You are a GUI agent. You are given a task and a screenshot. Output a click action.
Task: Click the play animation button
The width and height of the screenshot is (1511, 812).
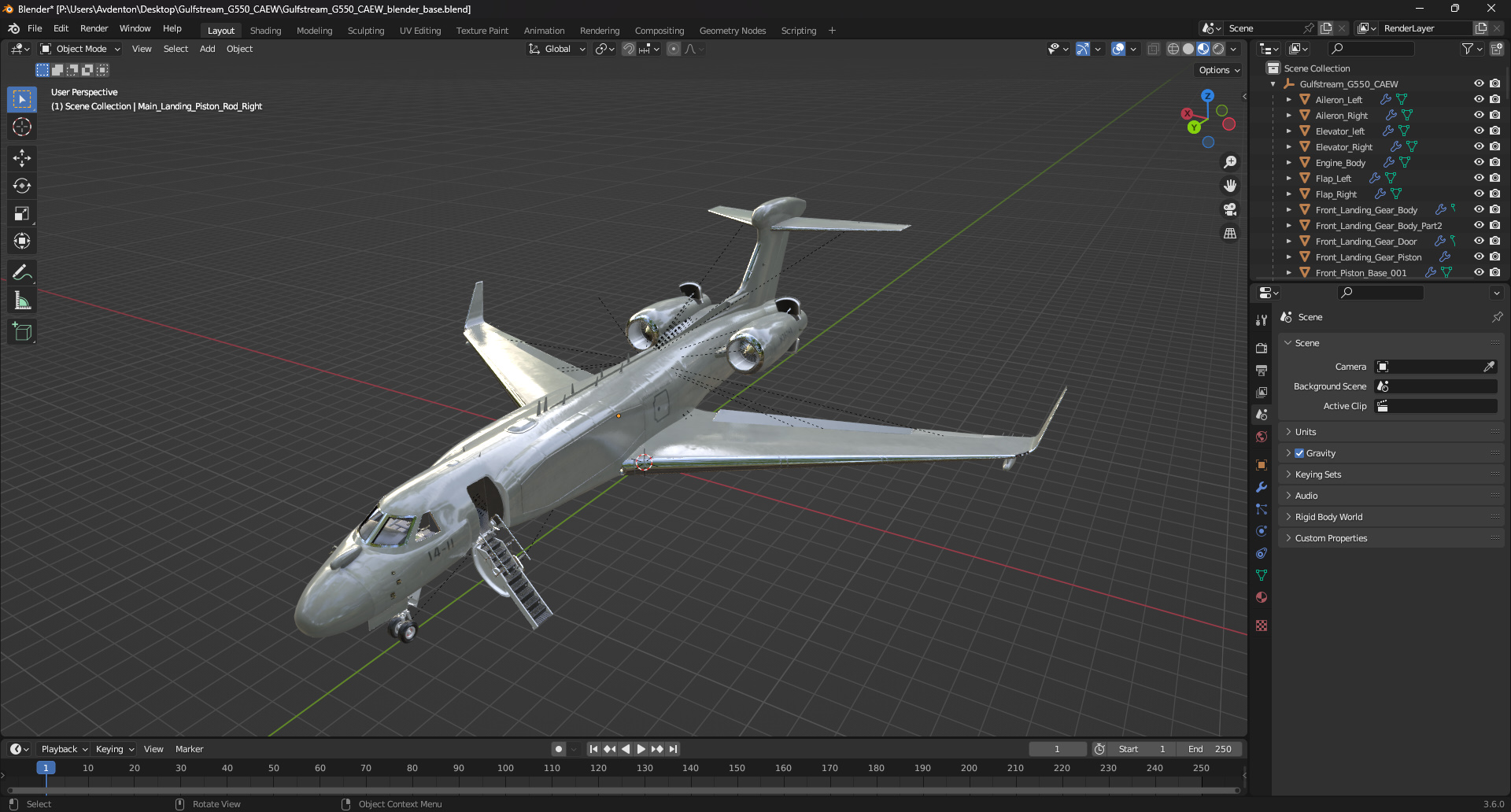click(641, 749)
